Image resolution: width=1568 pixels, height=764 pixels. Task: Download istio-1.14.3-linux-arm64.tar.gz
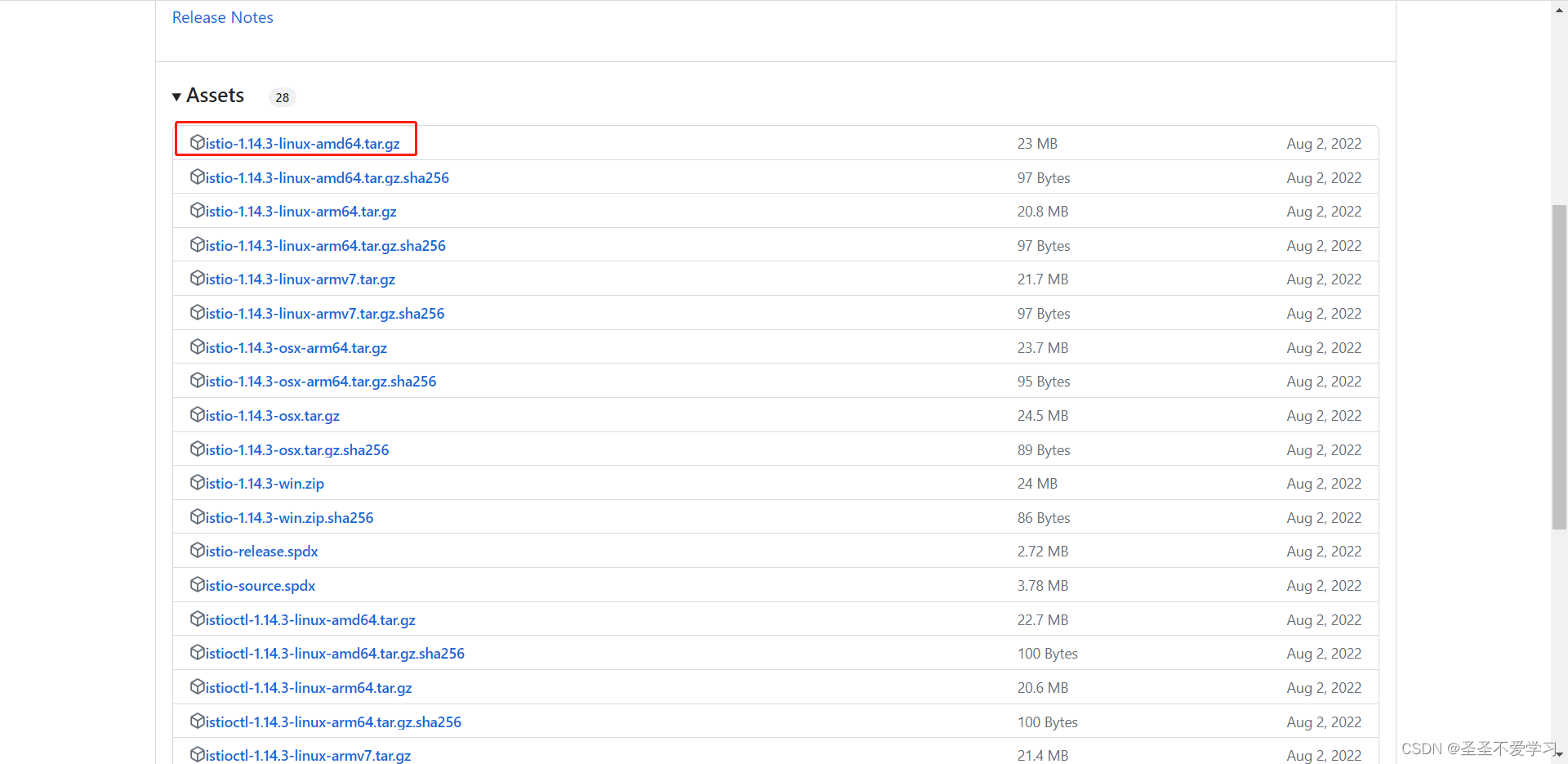pyautogui.click(x=301, y=211)
